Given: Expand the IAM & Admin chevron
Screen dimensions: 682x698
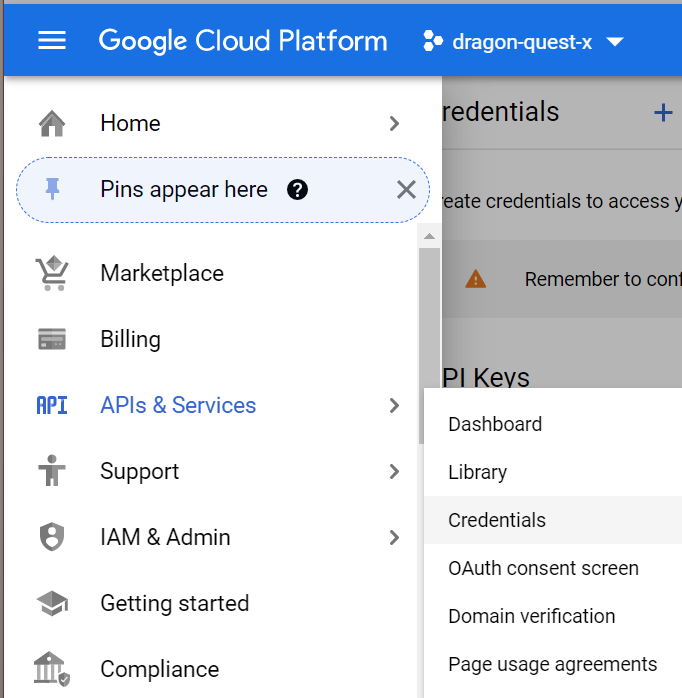Looking at the screenshot, I should tap(394, 537).
